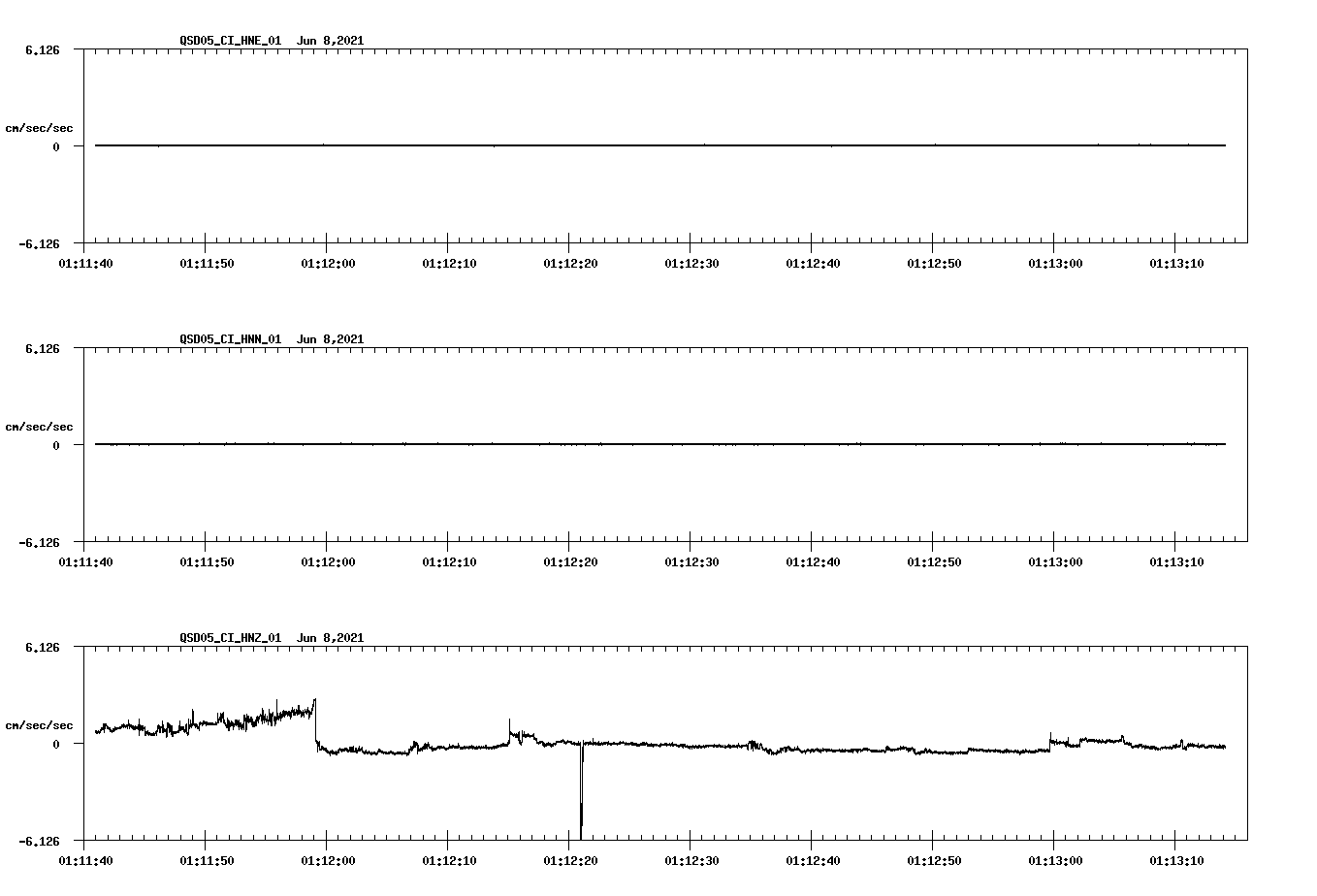Select the 01:12:10 time label under HNN plot

point(449,561)
